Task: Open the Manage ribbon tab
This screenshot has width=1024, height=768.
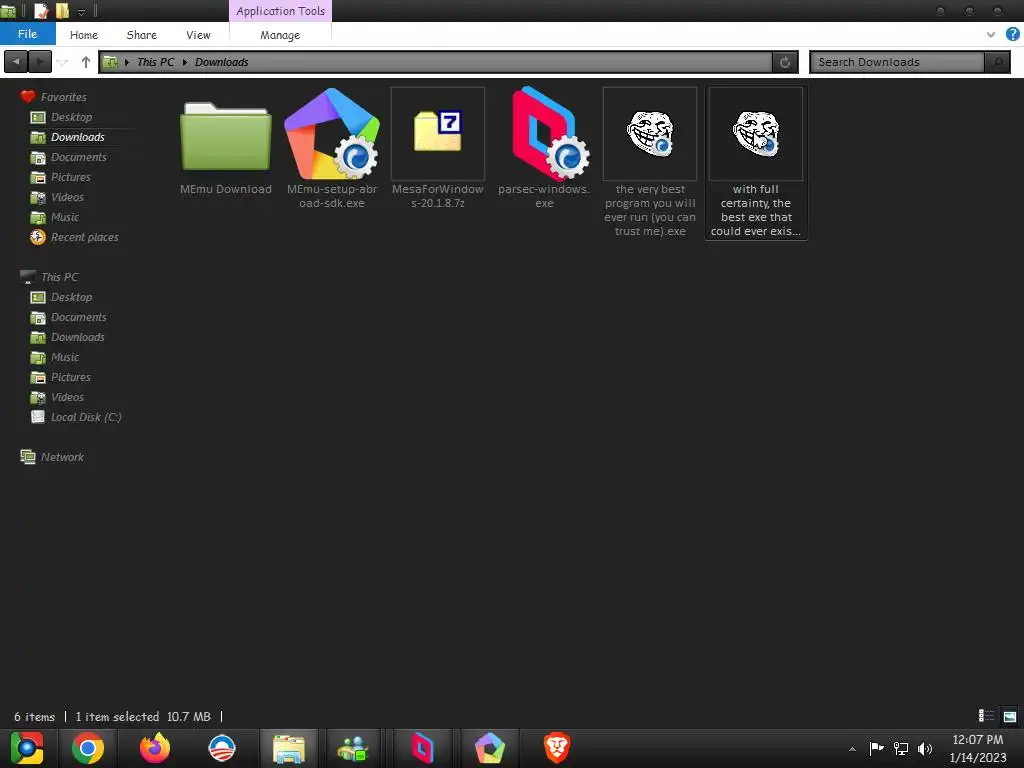Action: click(x=280, y=35)
